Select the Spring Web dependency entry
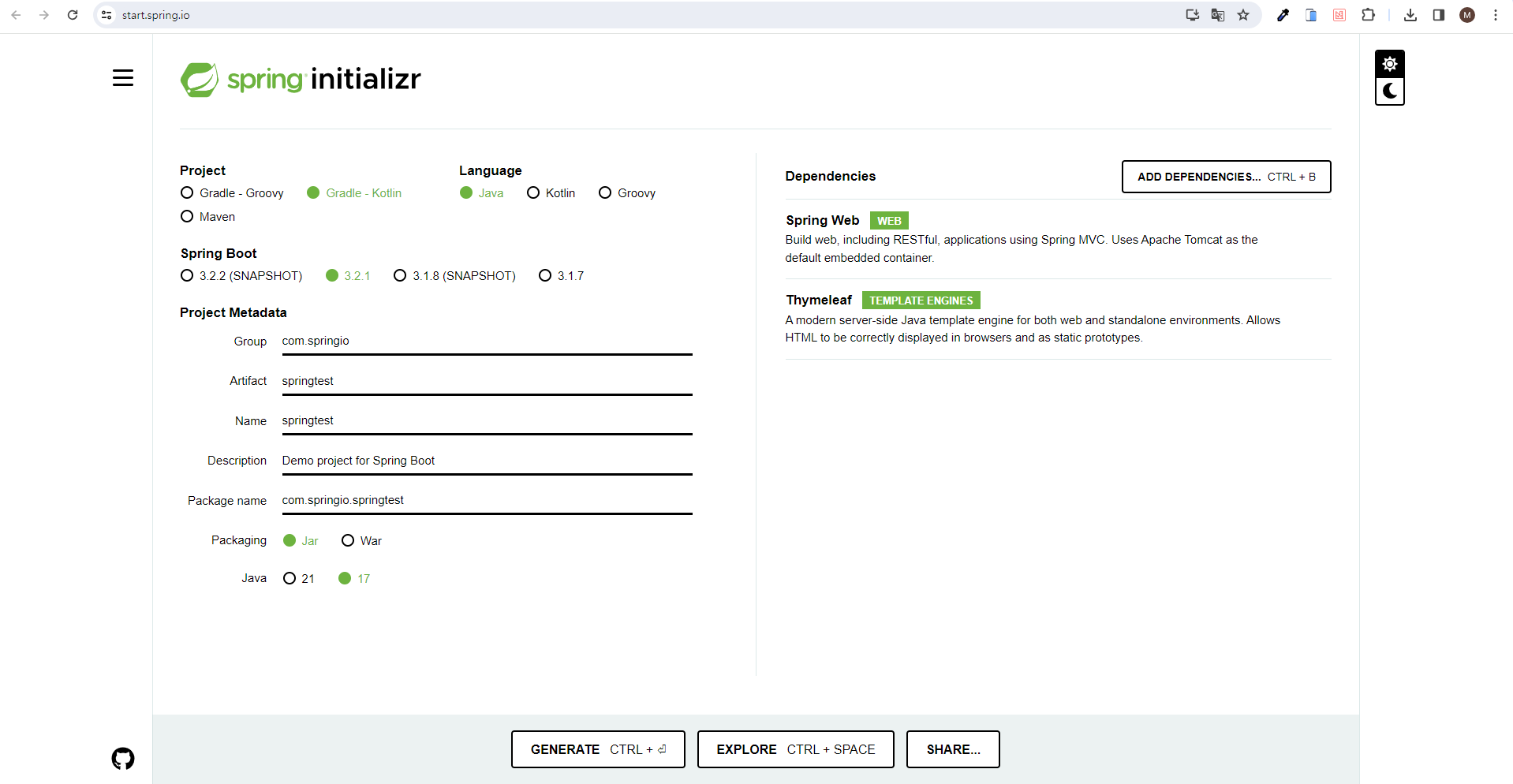Viewport: 1513px width, 784px height. pyautogui.click(x=1058, y=239)
